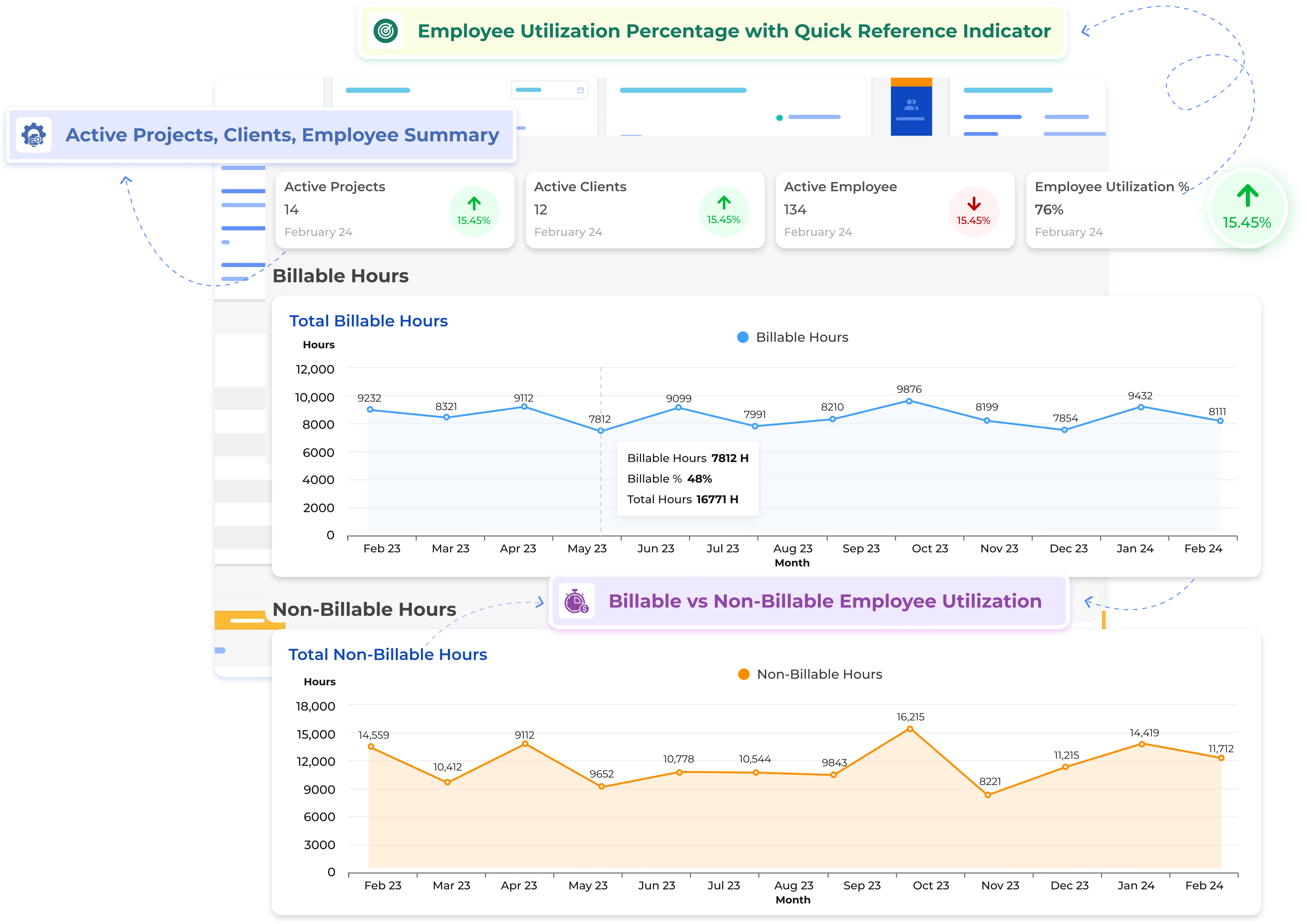The width and height of the screenshot is (1306, 924).
Task: Click the Oct 23 non-billable point 16,215
Action: point(910,729)
